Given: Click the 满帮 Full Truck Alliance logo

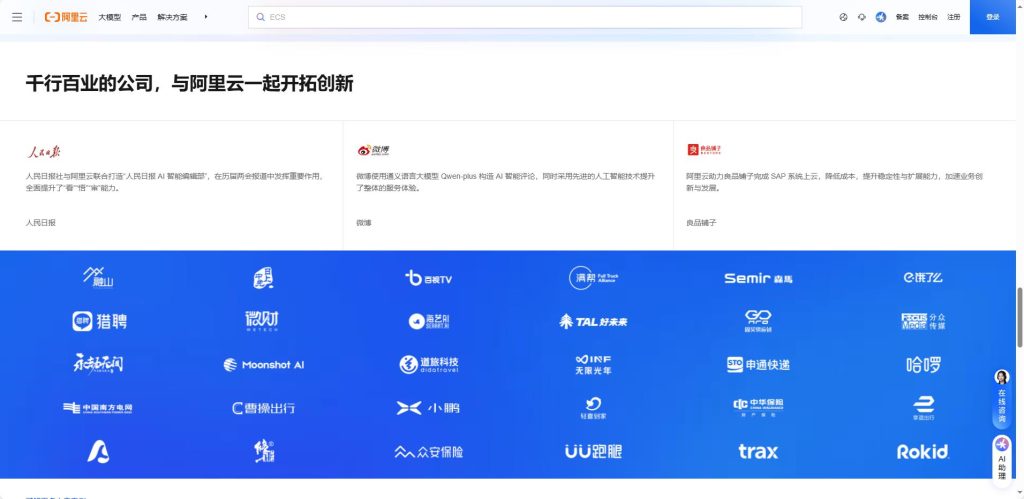Looking at the screenshot, I should 593,278.
